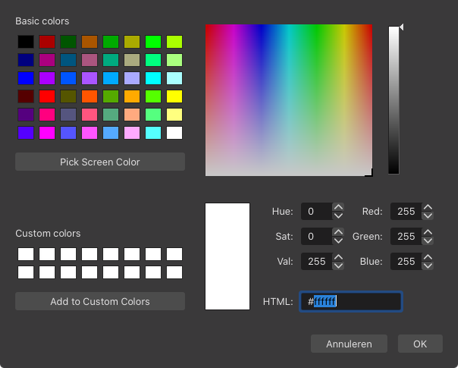Screen dimensions: 458x368
Task: Decrease the Sat value with down arrow
Action: tap(338, 241)
